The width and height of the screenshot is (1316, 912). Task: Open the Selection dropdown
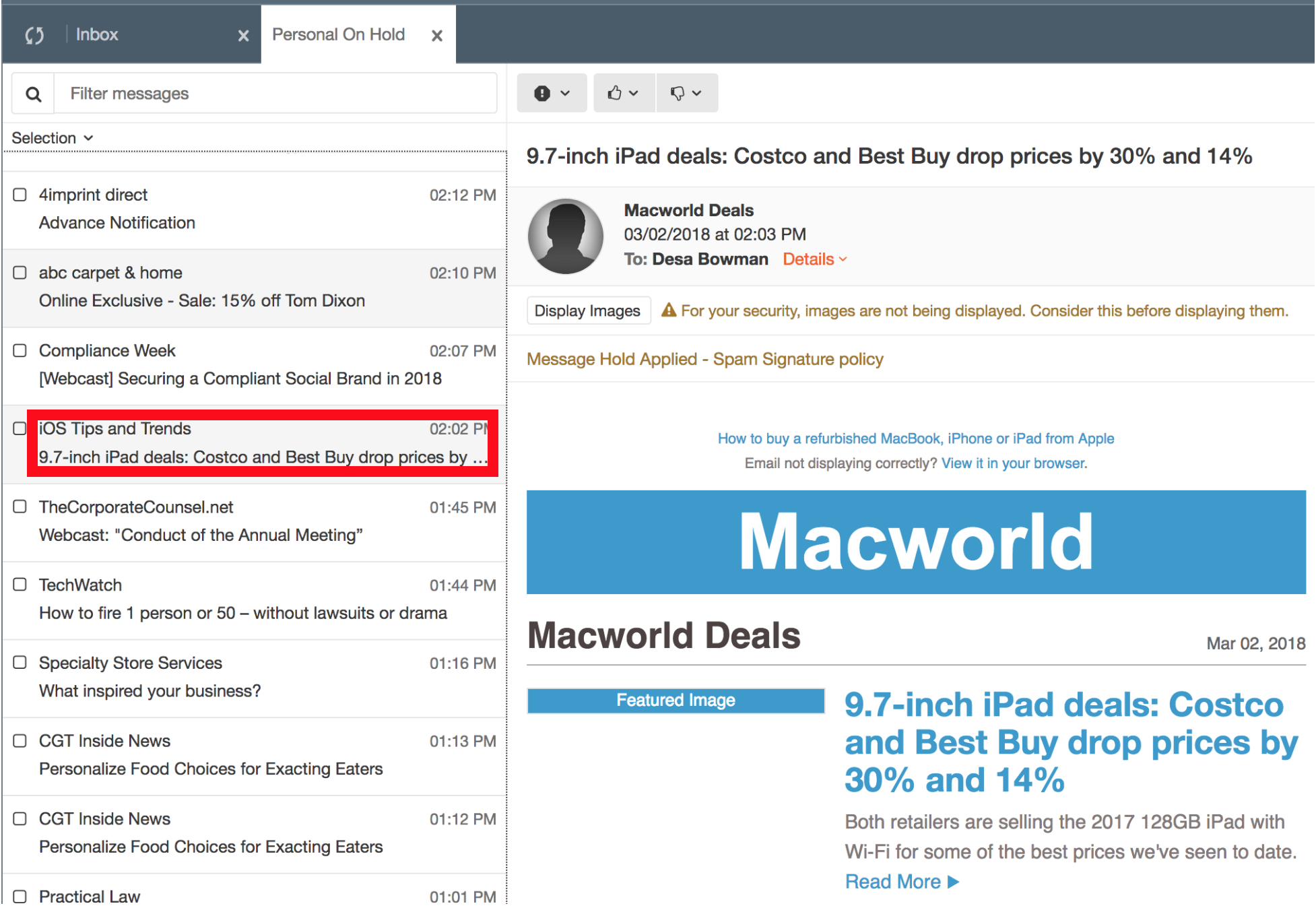pyautogui.click(x=53, y=138)
